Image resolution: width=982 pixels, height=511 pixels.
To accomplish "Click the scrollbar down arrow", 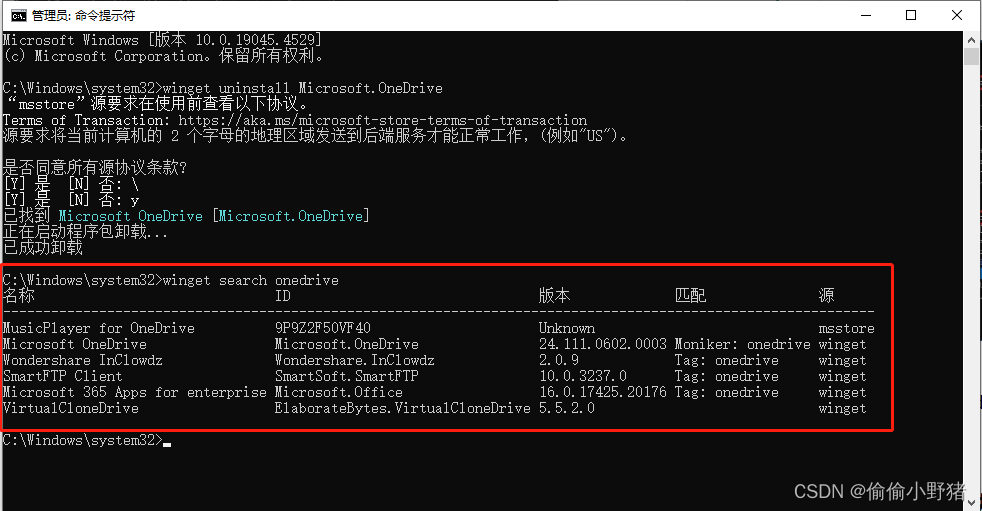I will (971, 502).
